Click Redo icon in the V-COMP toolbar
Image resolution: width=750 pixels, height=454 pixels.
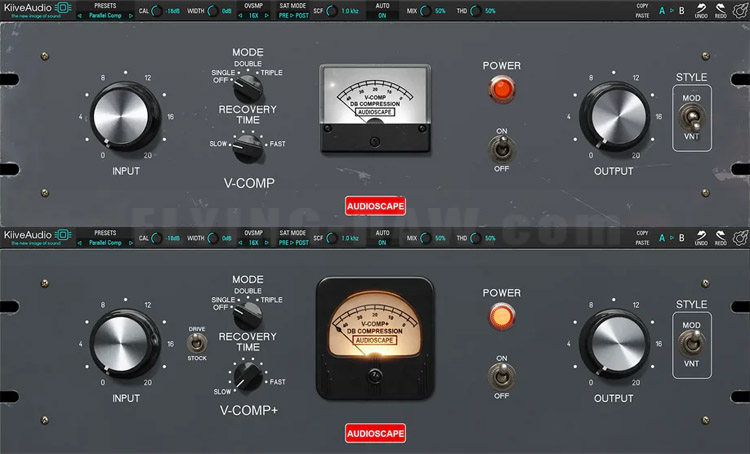720,10
